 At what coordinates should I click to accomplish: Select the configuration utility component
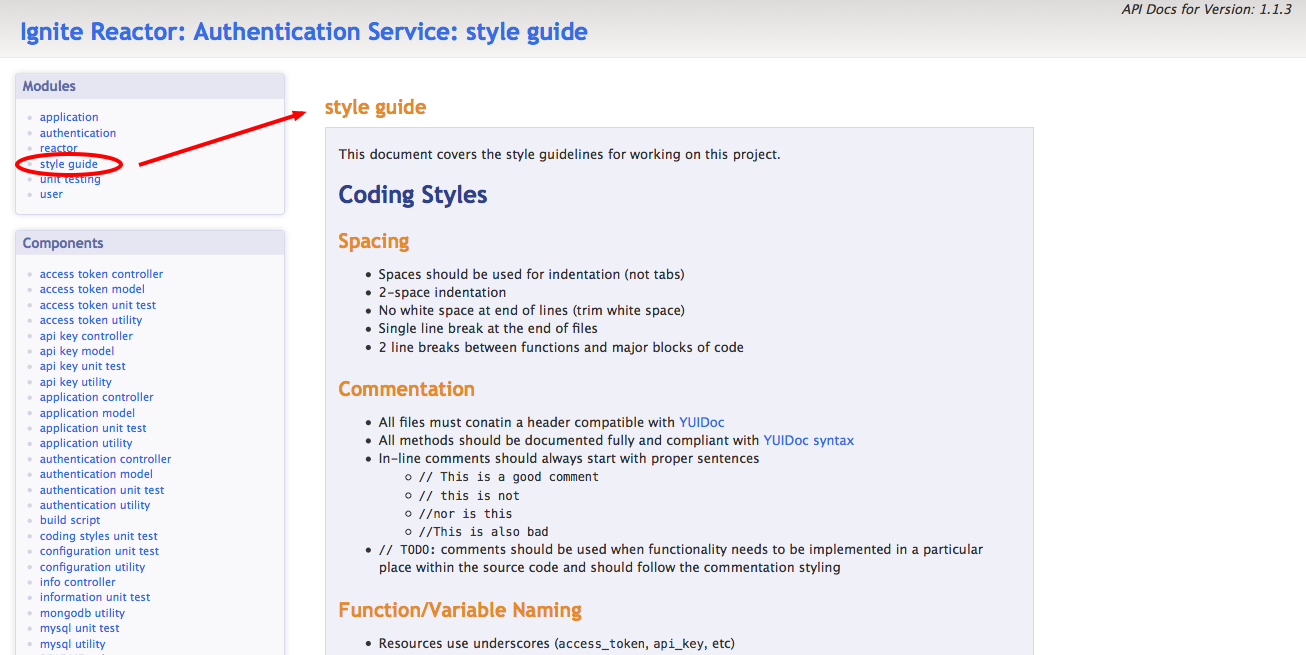92,566
